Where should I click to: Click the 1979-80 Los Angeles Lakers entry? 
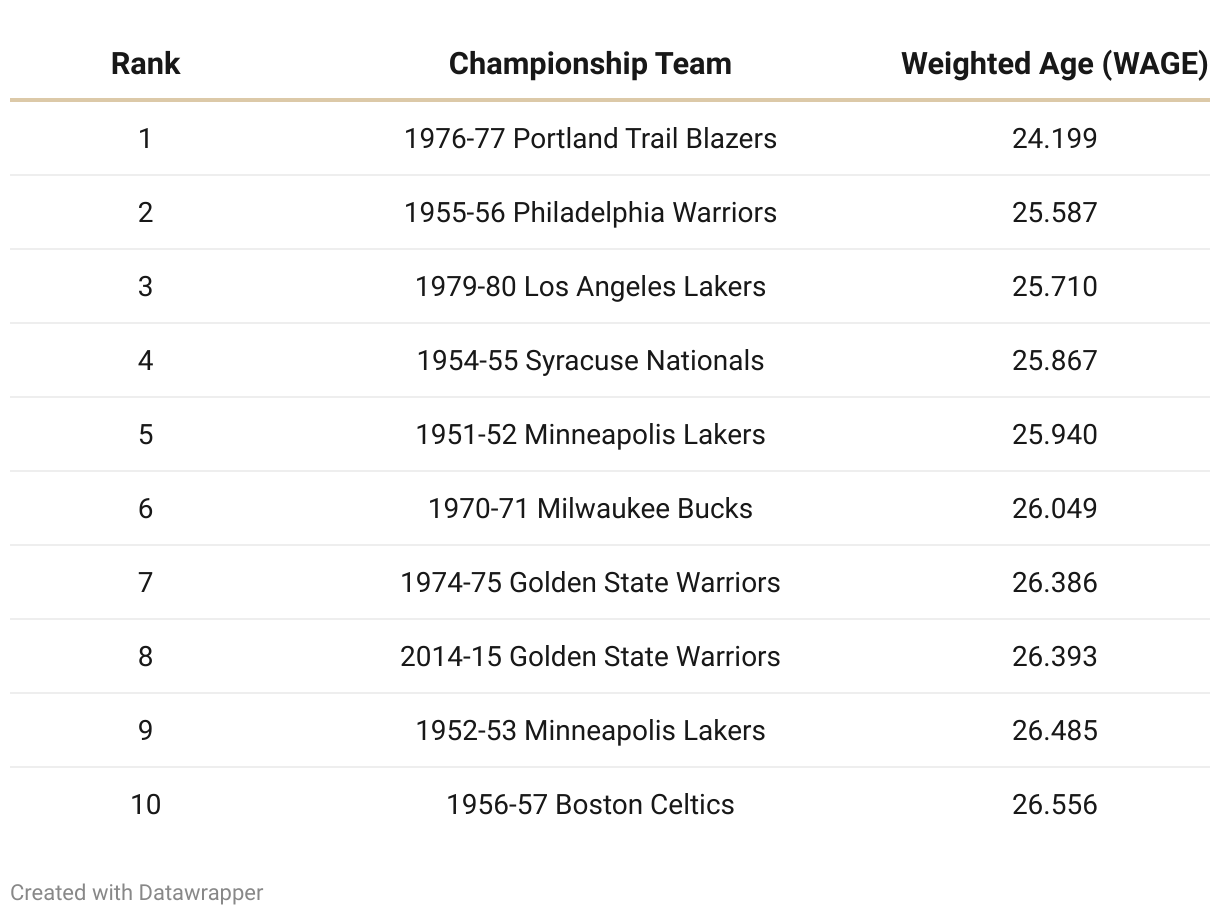tap(590, 286)
